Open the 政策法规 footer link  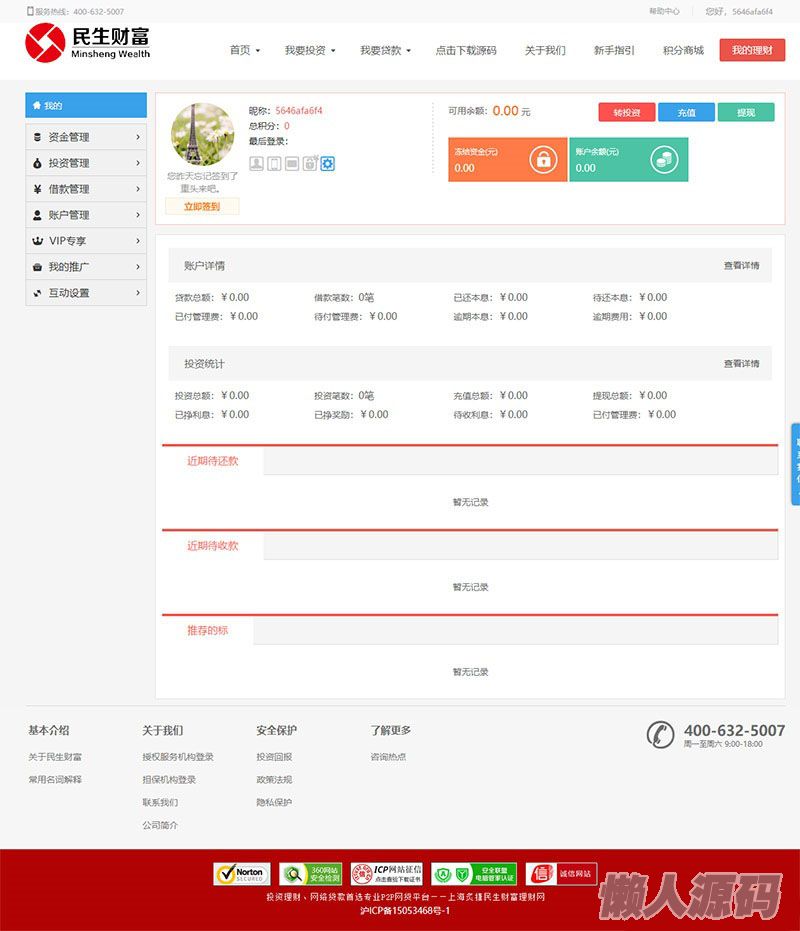[x=274, y=780]
